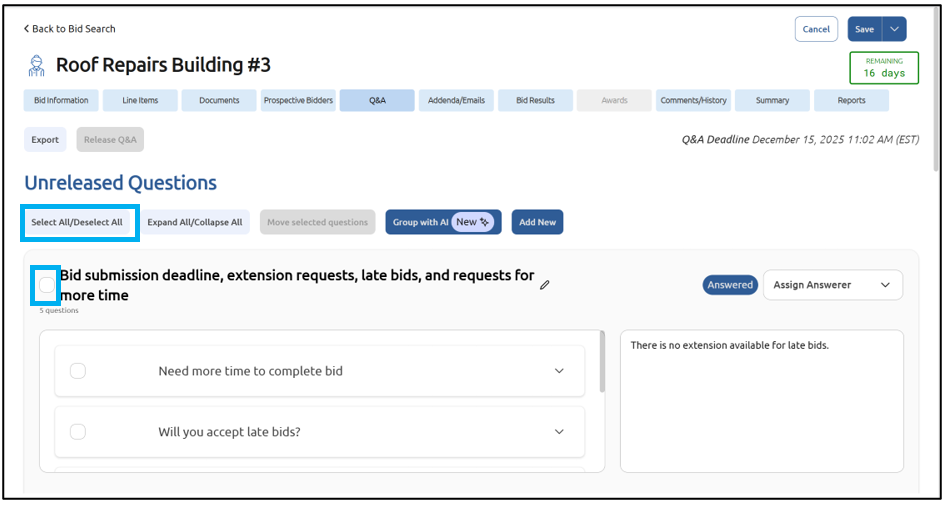Image resolution: width=946 pixels, height=510 pixels.
Task: Expand 'Need more time to complete bid' chevron
Action: point(559,371)
